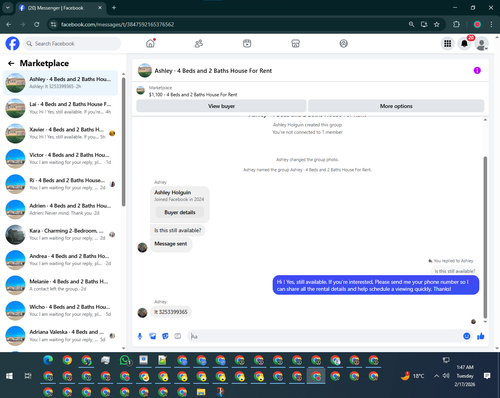Image resolution: width=500 pixels, height=398 pixels.
Task: Open the Xavier conversation
Action: coord(60,133)
